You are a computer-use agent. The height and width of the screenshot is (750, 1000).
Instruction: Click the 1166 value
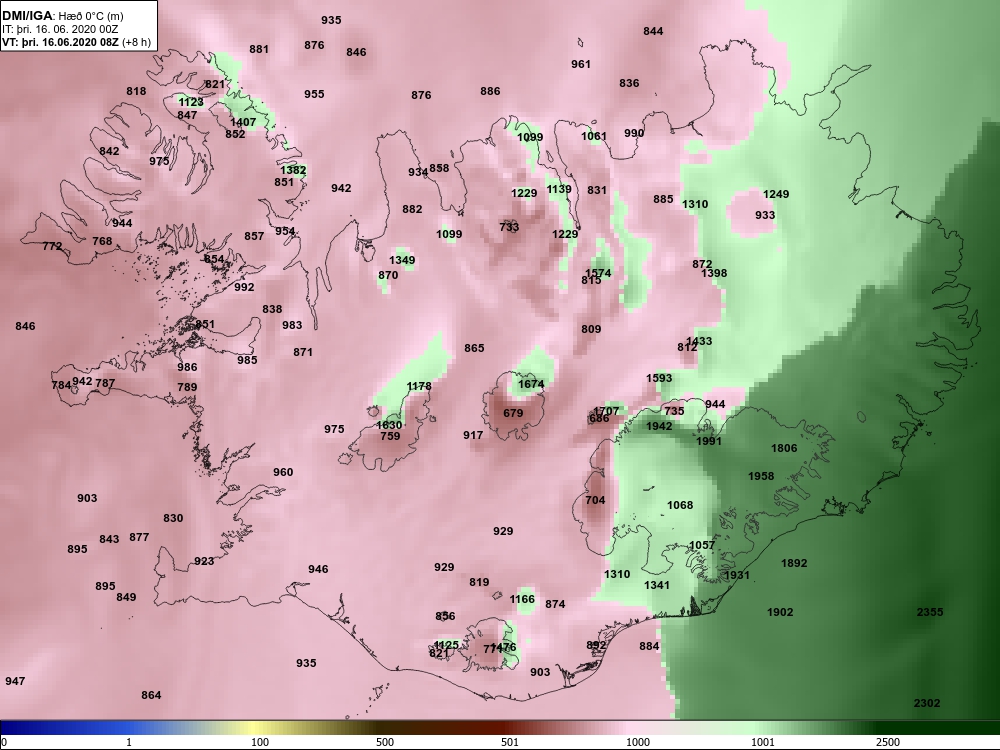pyautogui.click(x=522, y=599)
